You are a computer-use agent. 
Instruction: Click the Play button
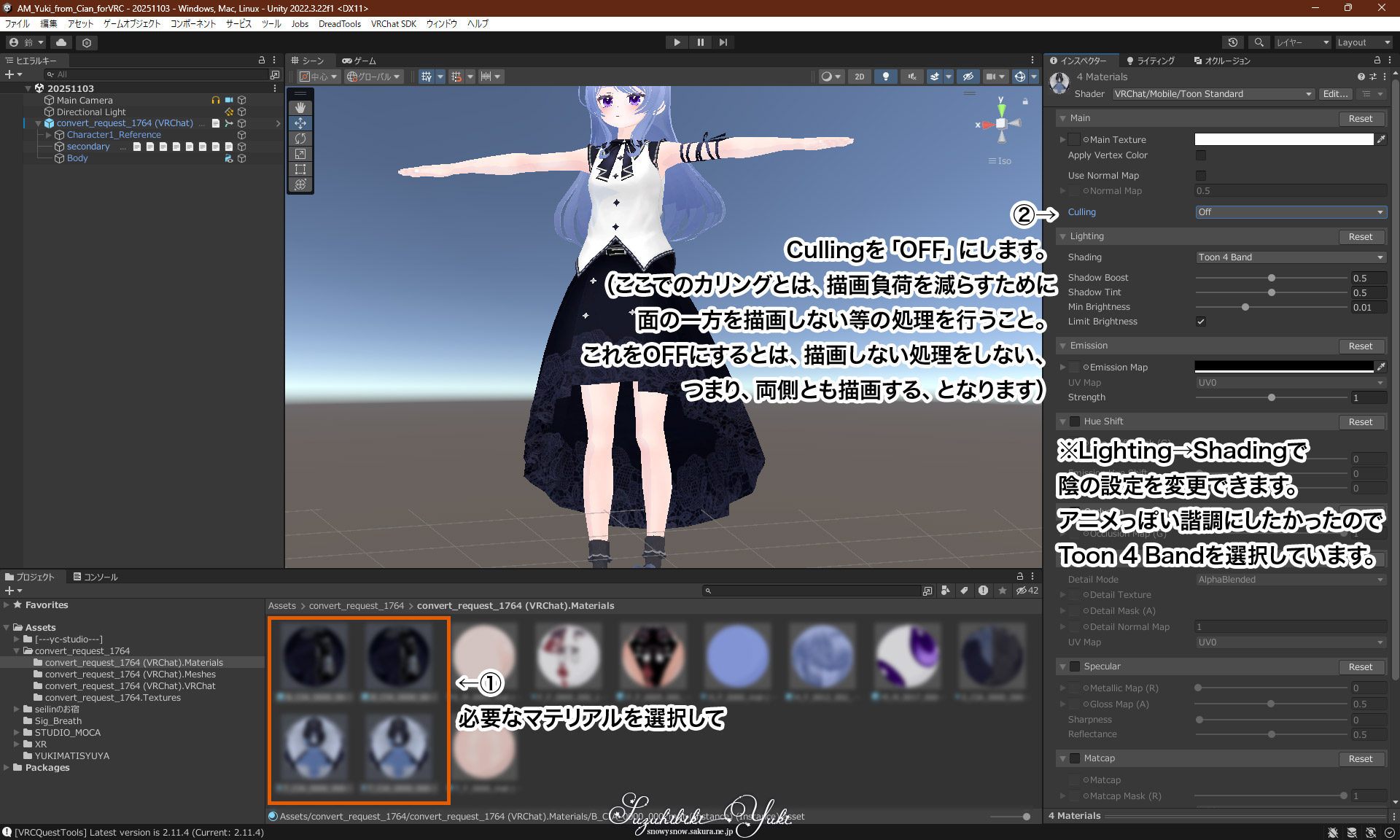pos(677,42)
